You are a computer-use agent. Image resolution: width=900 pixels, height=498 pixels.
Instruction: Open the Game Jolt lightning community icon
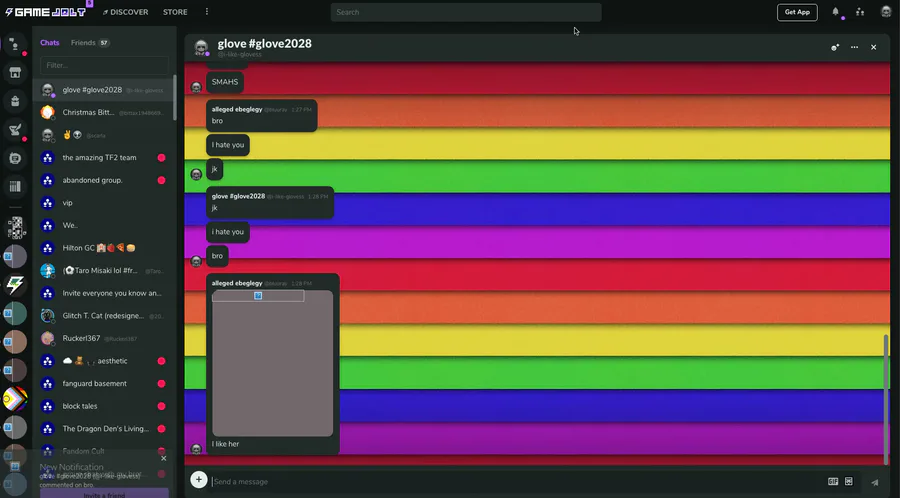tap(15, 285)
